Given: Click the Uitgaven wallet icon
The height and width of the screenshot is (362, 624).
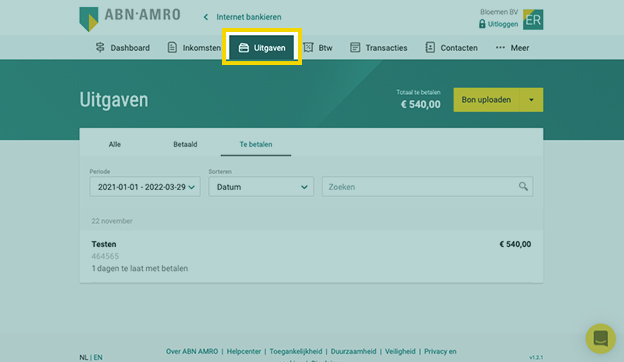Looking at the screenshot, I should tap(244, 48).
